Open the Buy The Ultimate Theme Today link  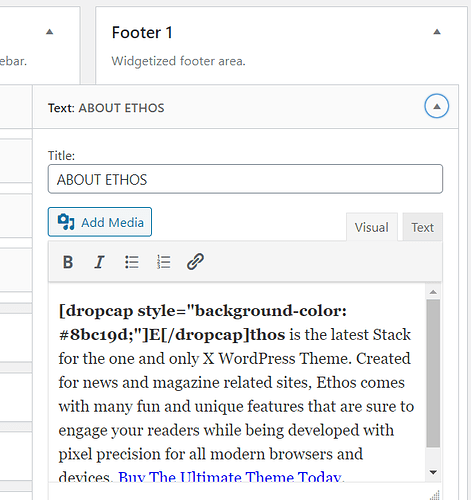click(229, 477)
